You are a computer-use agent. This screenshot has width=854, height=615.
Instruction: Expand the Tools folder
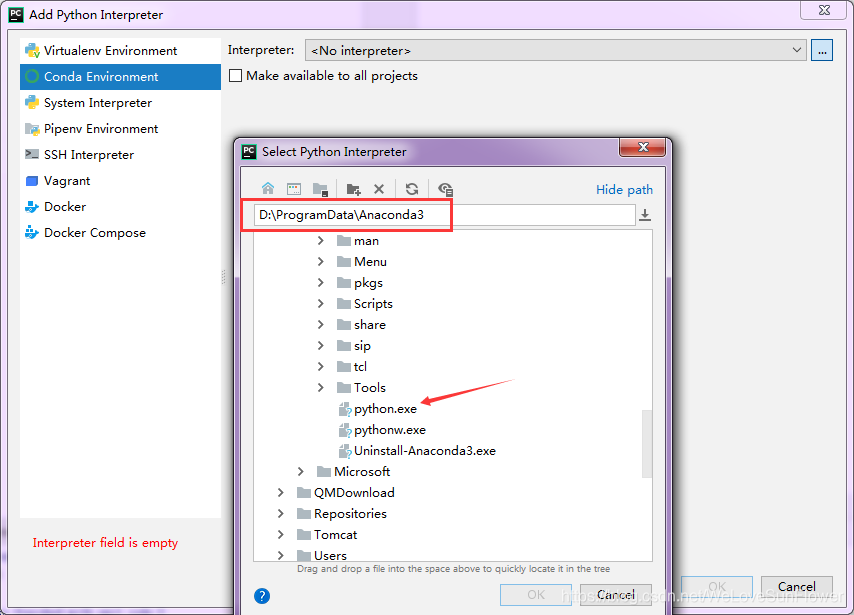click(x=321, y=387)
